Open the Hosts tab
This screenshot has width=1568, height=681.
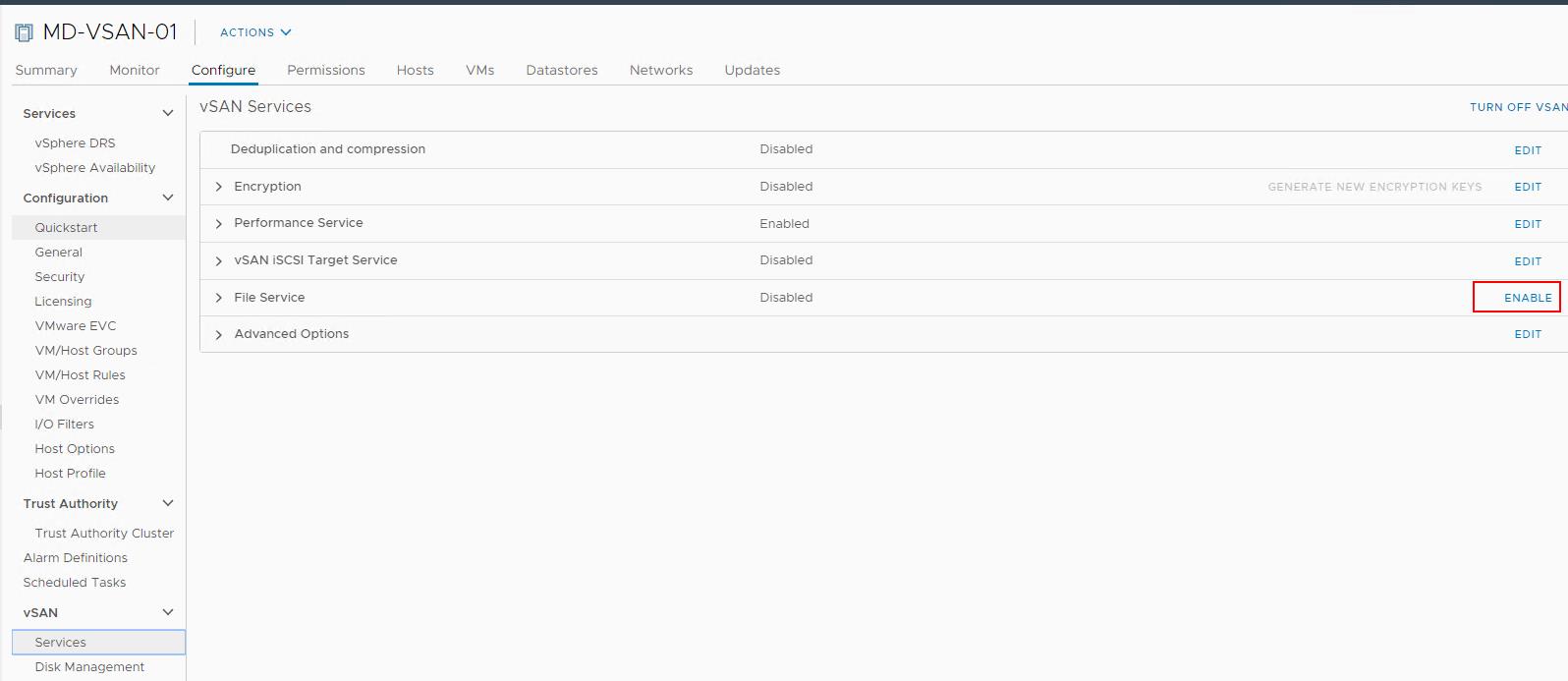click(x=415, y=70)
